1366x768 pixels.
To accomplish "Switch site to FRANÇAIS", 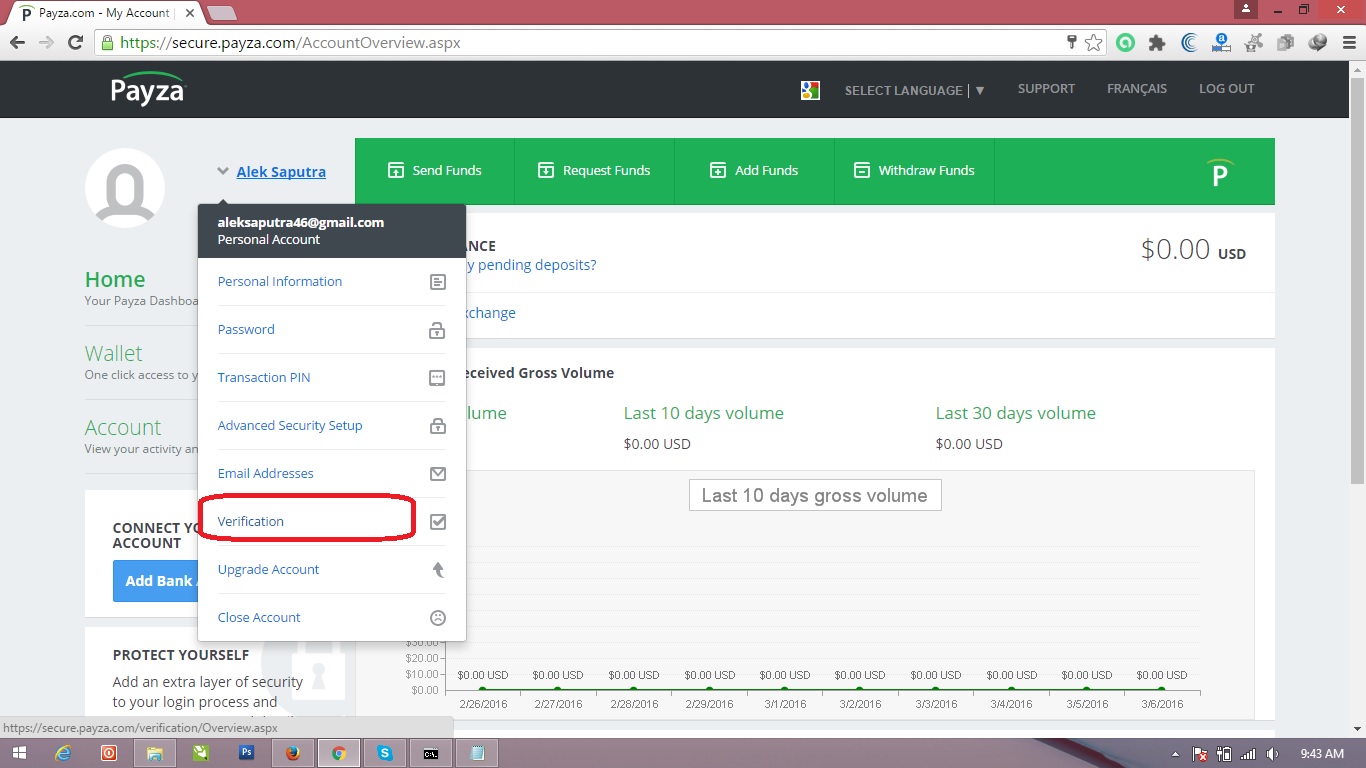I will tap(1137, 89).
